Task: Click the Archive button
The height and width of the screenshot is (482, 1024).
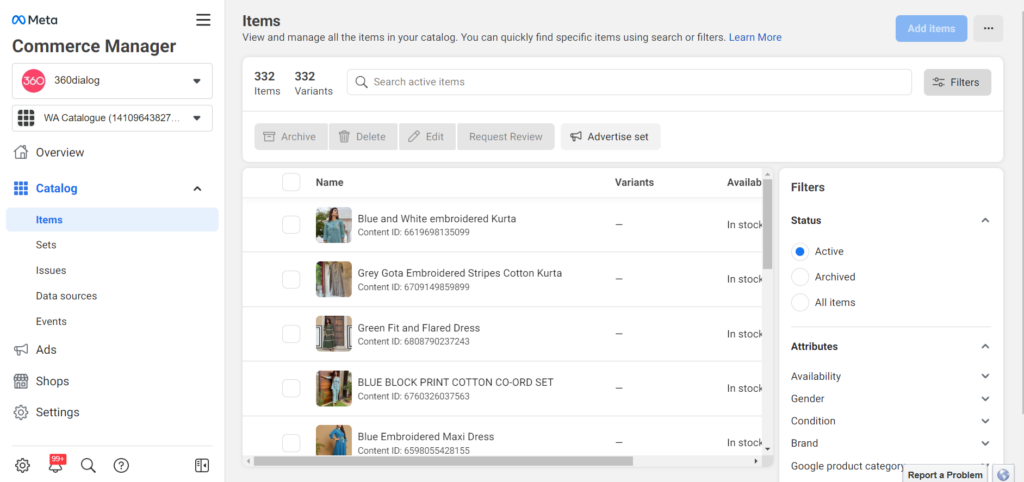Action: (x=291, y=137)
